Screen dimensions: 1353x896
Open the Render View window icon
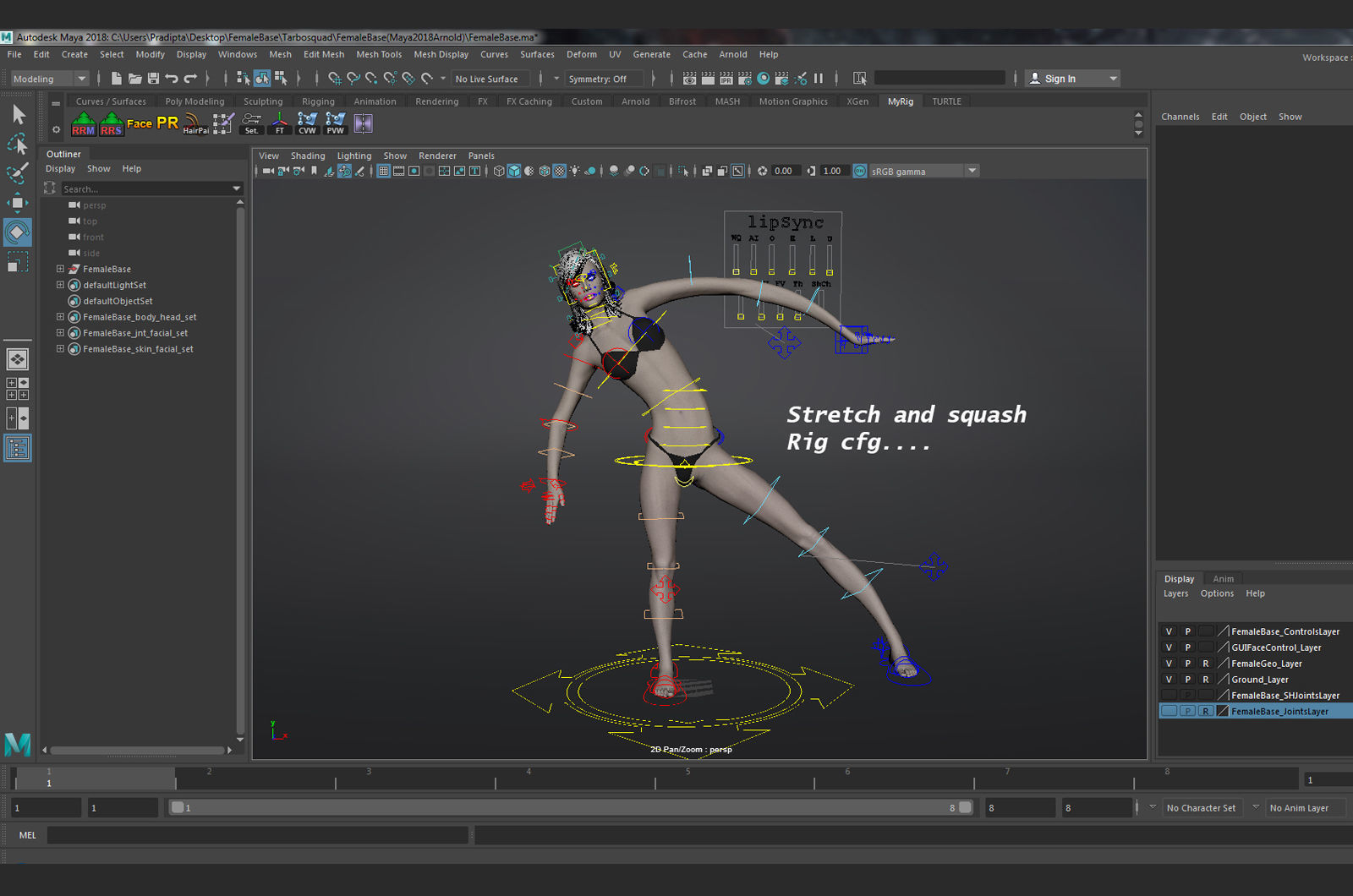689,79
